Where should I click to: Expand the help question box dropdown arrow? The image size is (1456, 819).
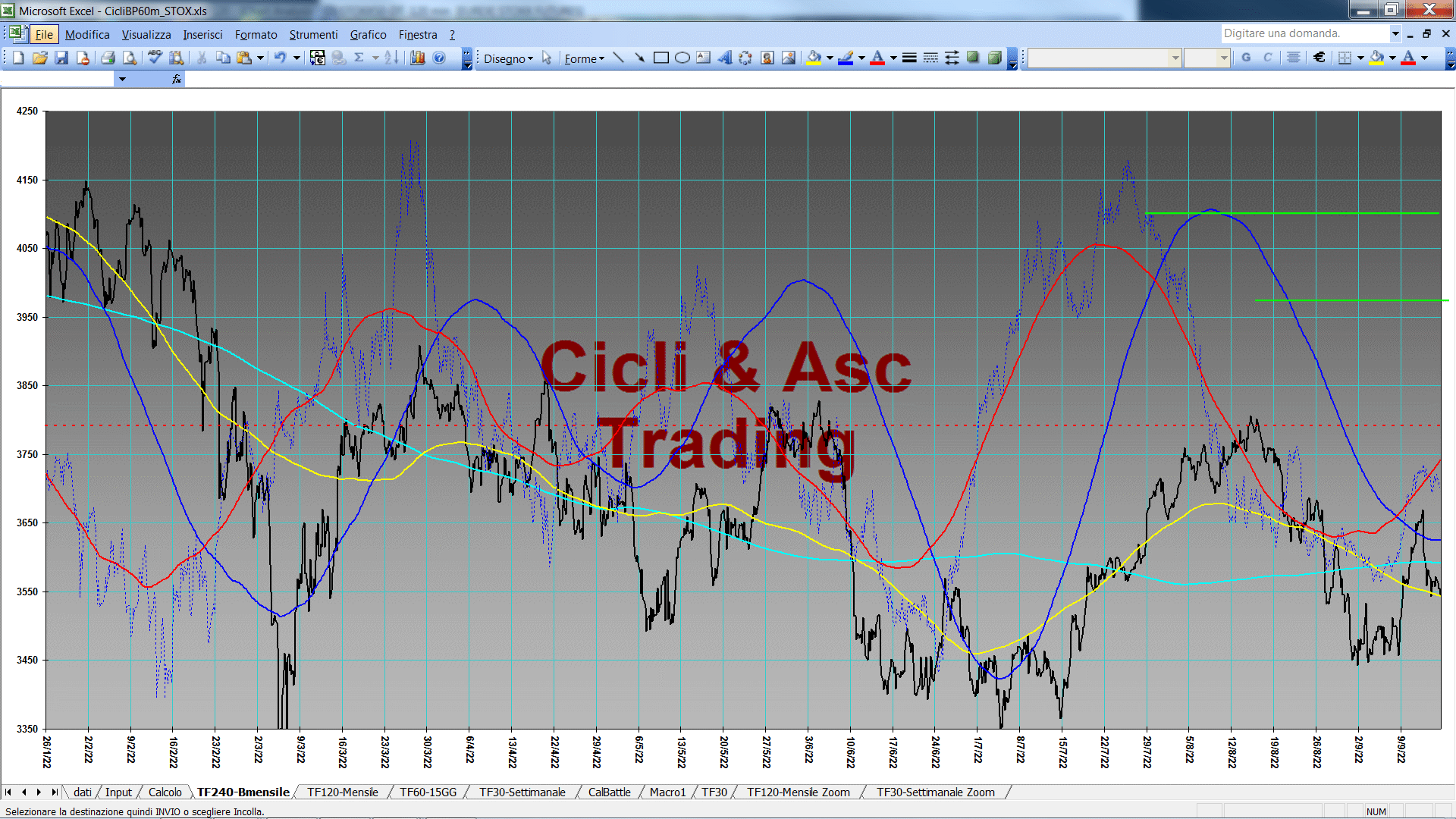tap(1395, 33)
